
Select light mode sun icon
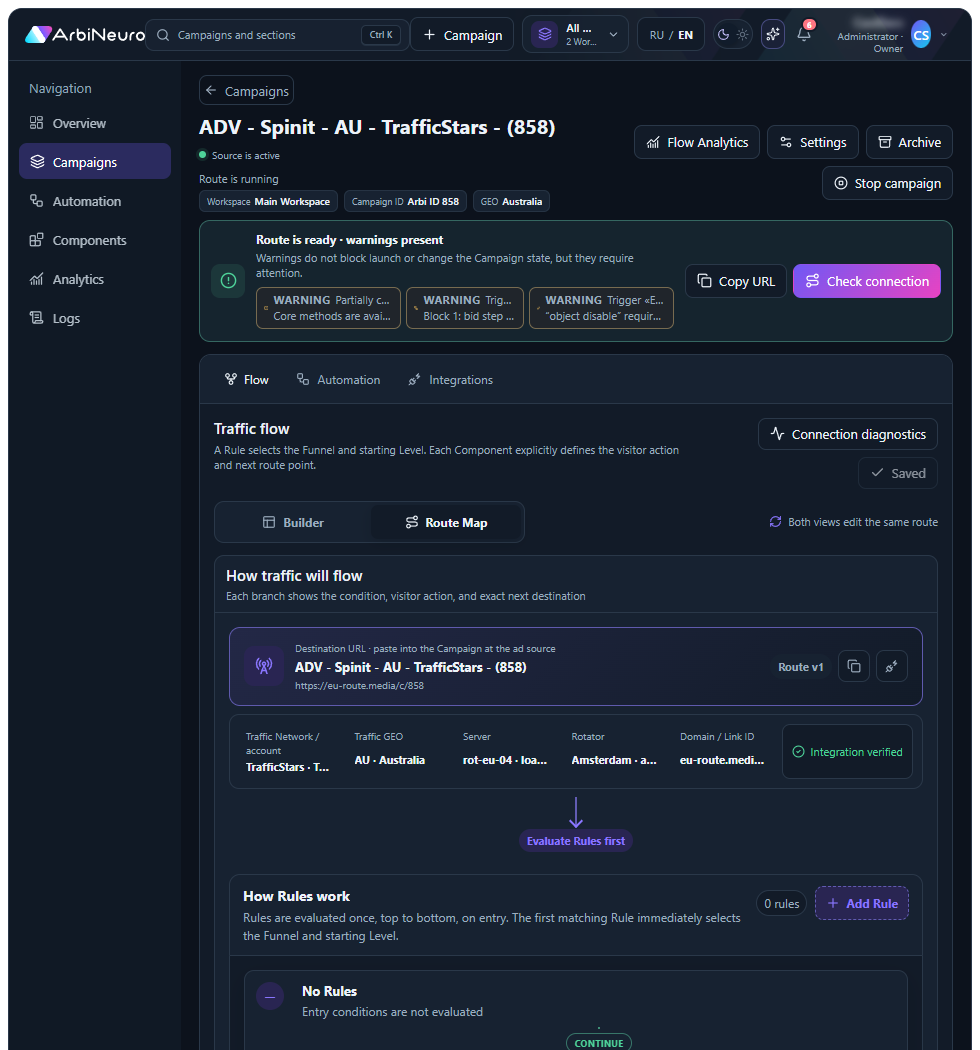pos(742,34)
